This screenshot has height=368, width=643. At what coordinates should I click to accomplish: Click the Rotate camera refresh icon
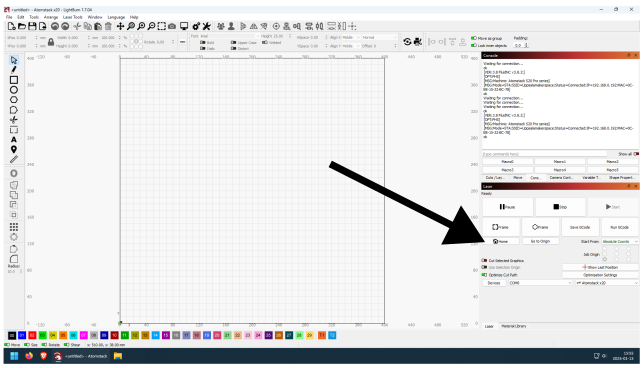tap(407, 41)
